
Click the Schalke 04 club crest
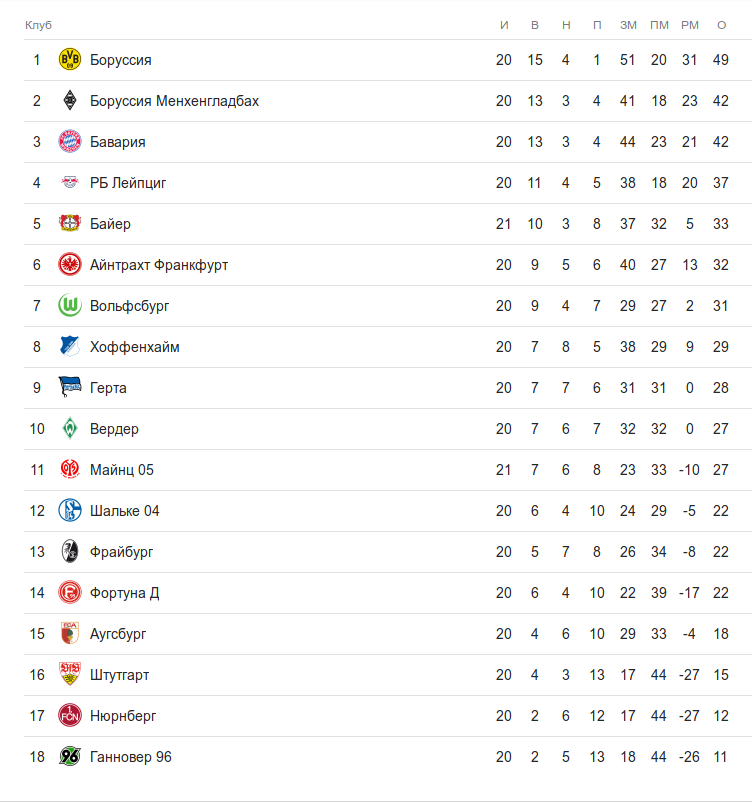pyautogui.click(x=69, y=511)
